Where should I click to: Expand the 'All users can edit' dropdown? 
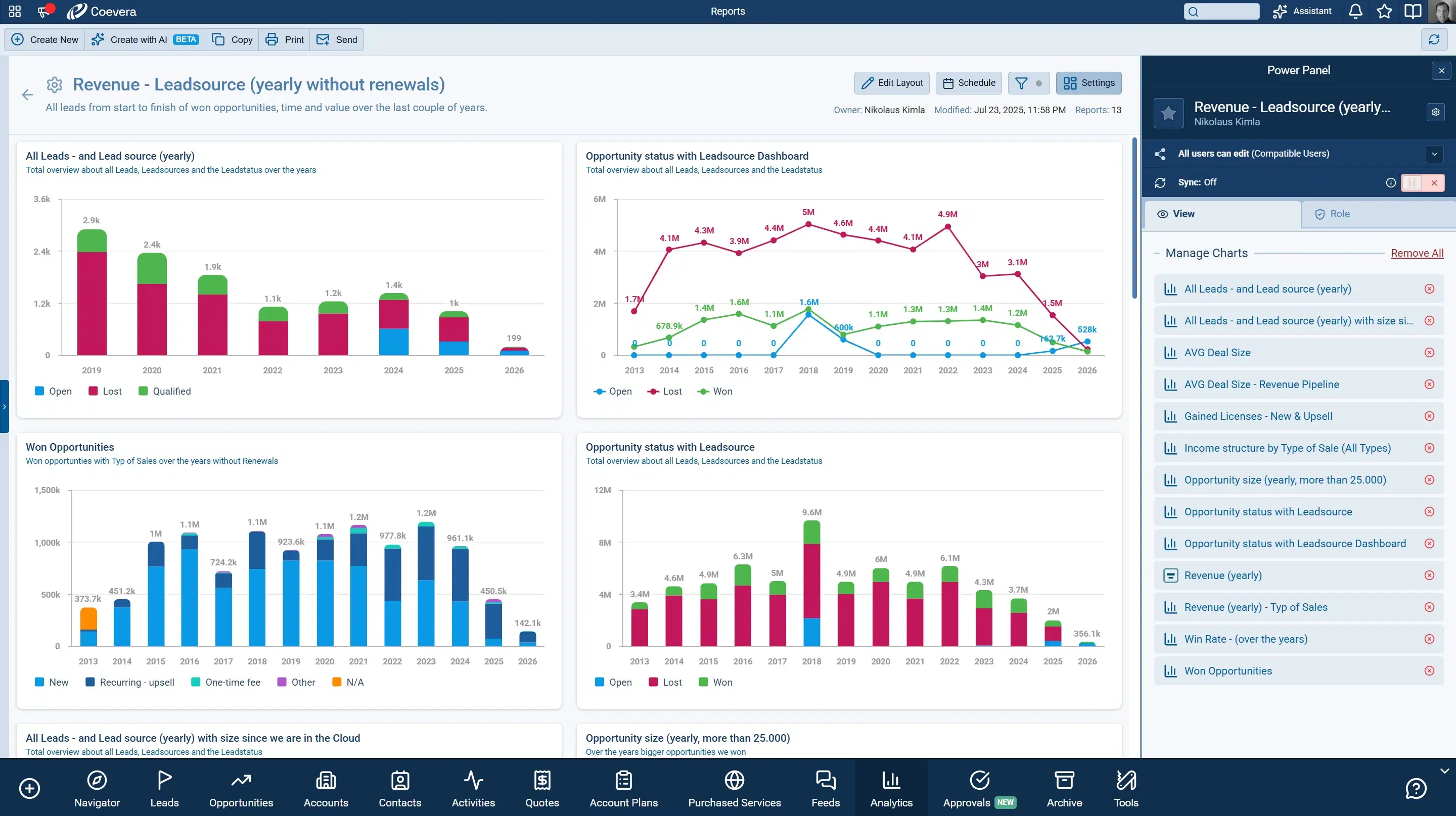coord(1434,153)
